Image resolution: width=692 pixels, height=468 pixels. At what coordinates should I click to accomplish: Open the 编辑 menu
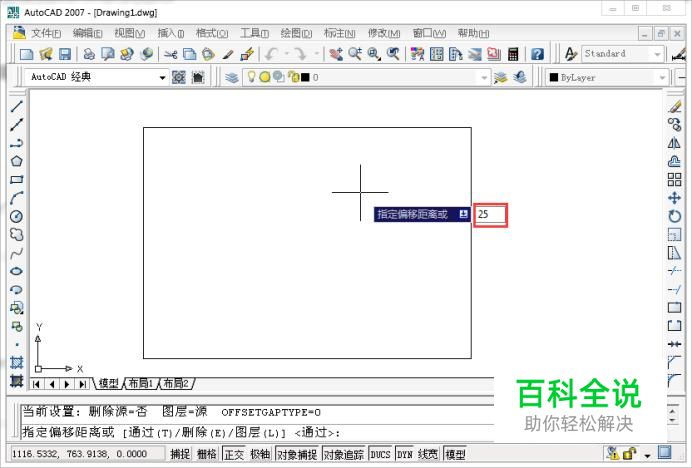tap(87, 33)
